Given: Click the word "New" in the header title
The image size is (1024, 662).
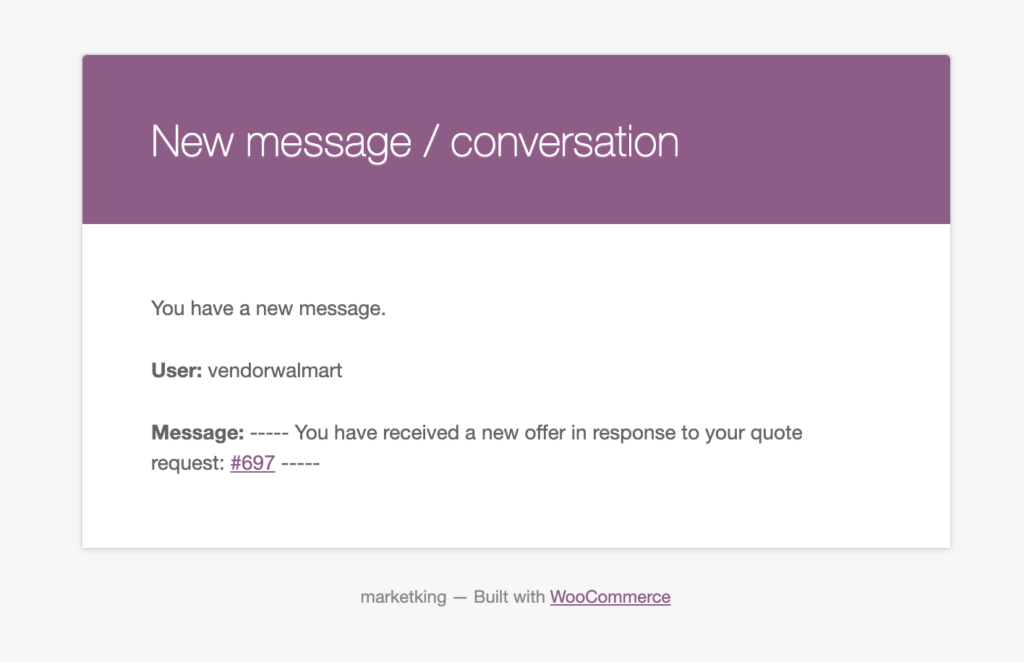Looking at the screenshot, I should pos(191,141).
